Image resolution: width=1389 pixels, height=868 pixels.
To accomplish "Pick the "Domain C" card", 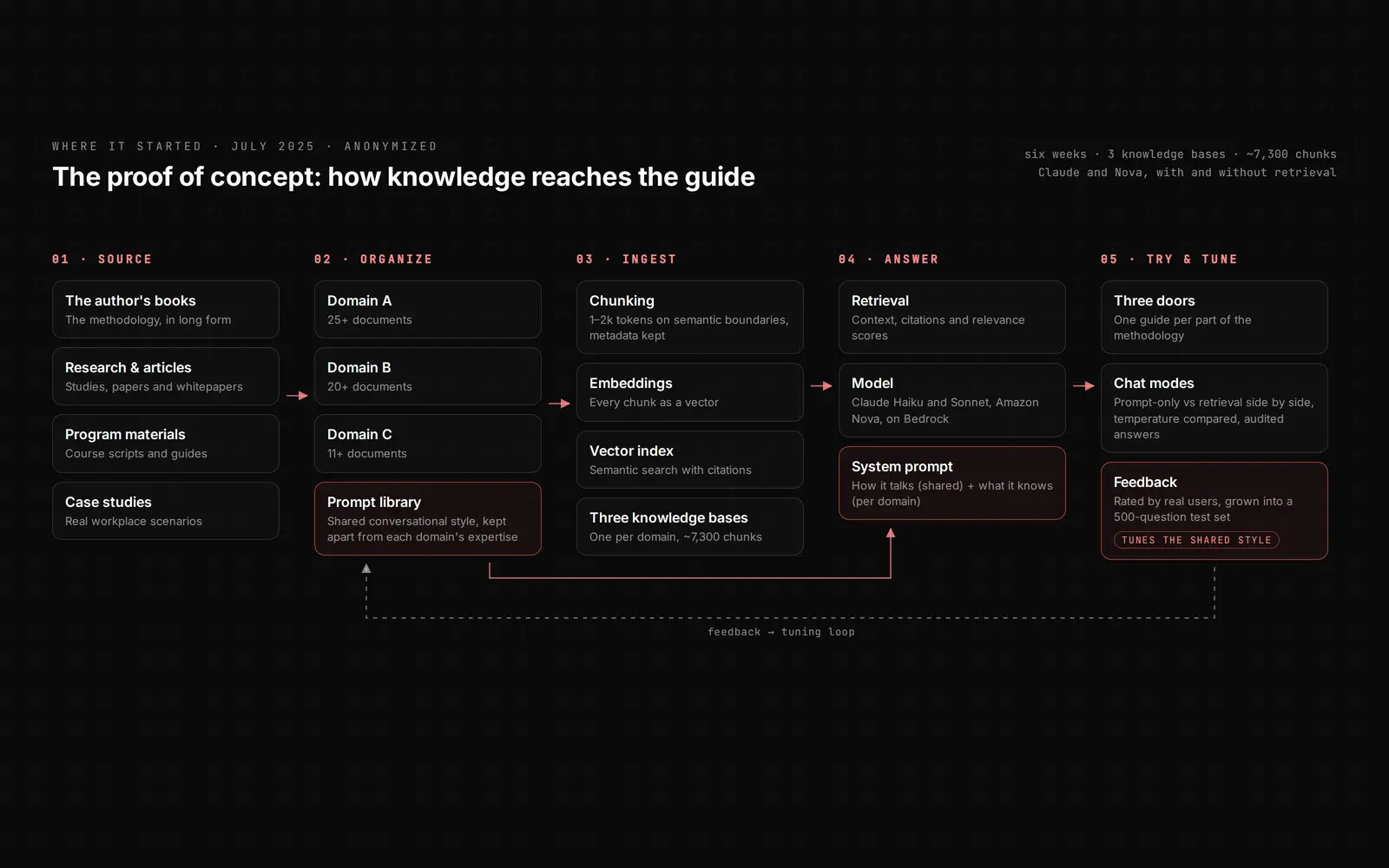I will pyautogui.click(x=428, y=443).
